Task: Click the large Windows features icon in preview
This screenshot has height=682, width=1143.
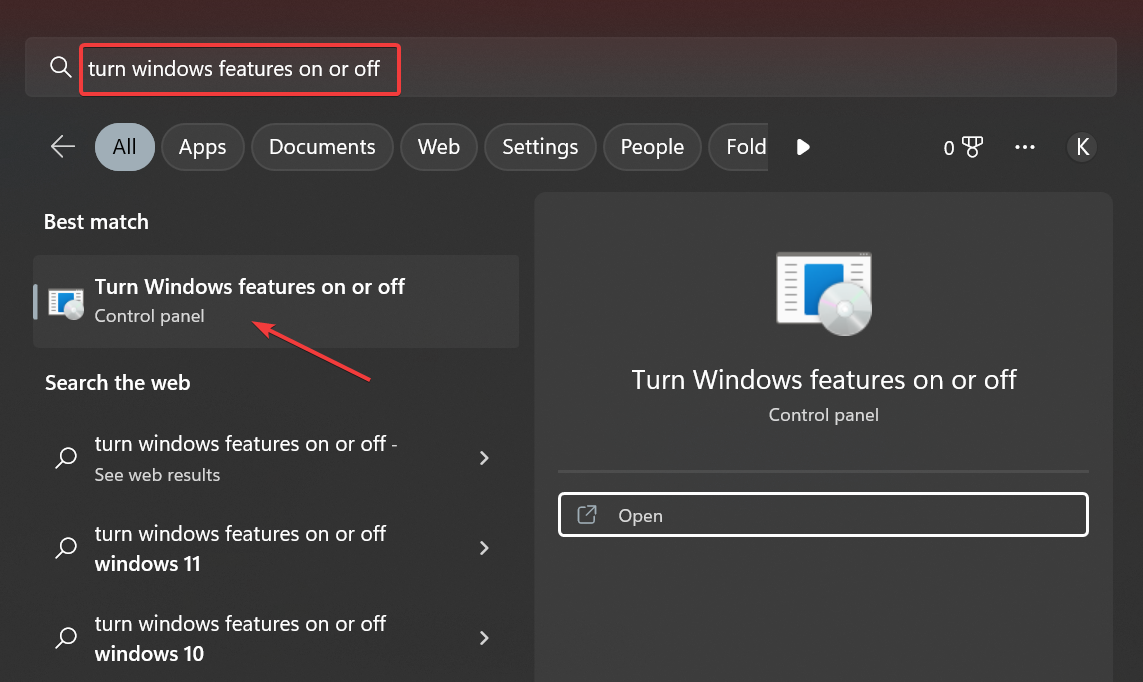Action: point(824,294)
